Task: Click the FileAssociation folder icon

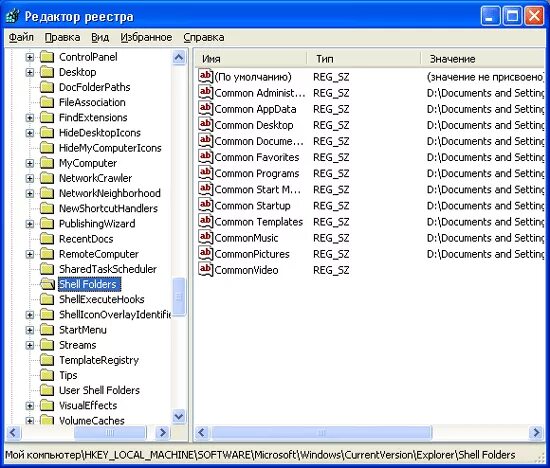Action: click(47, 102)
